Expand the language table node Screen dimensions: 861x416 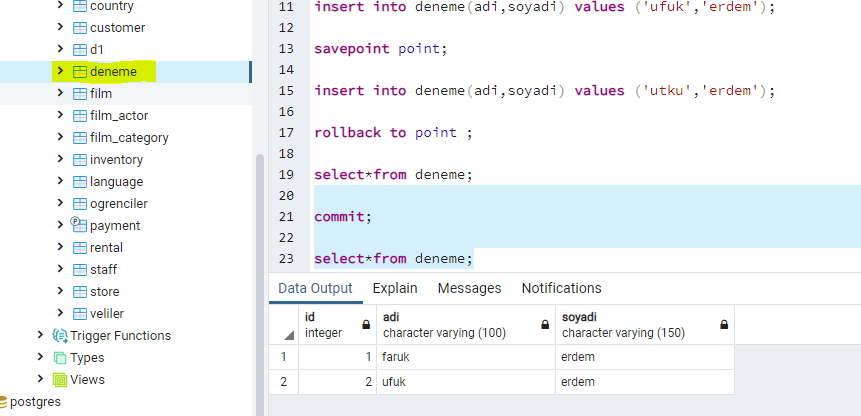(x=60, y=181)
